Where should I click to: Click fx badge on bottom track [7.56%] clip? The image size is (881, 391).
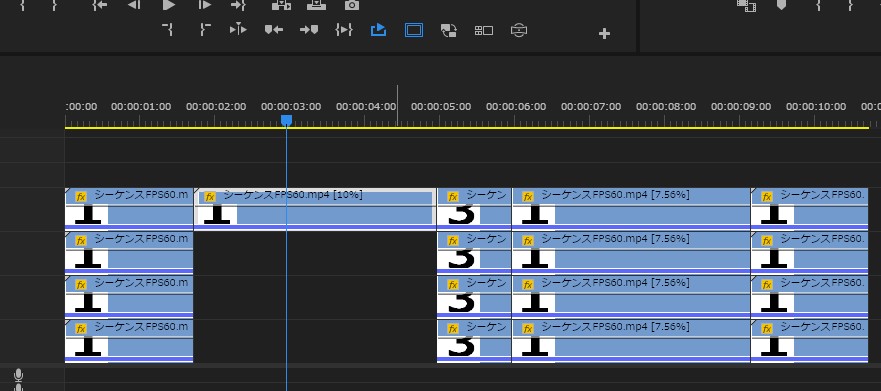(x=527, y=329)
